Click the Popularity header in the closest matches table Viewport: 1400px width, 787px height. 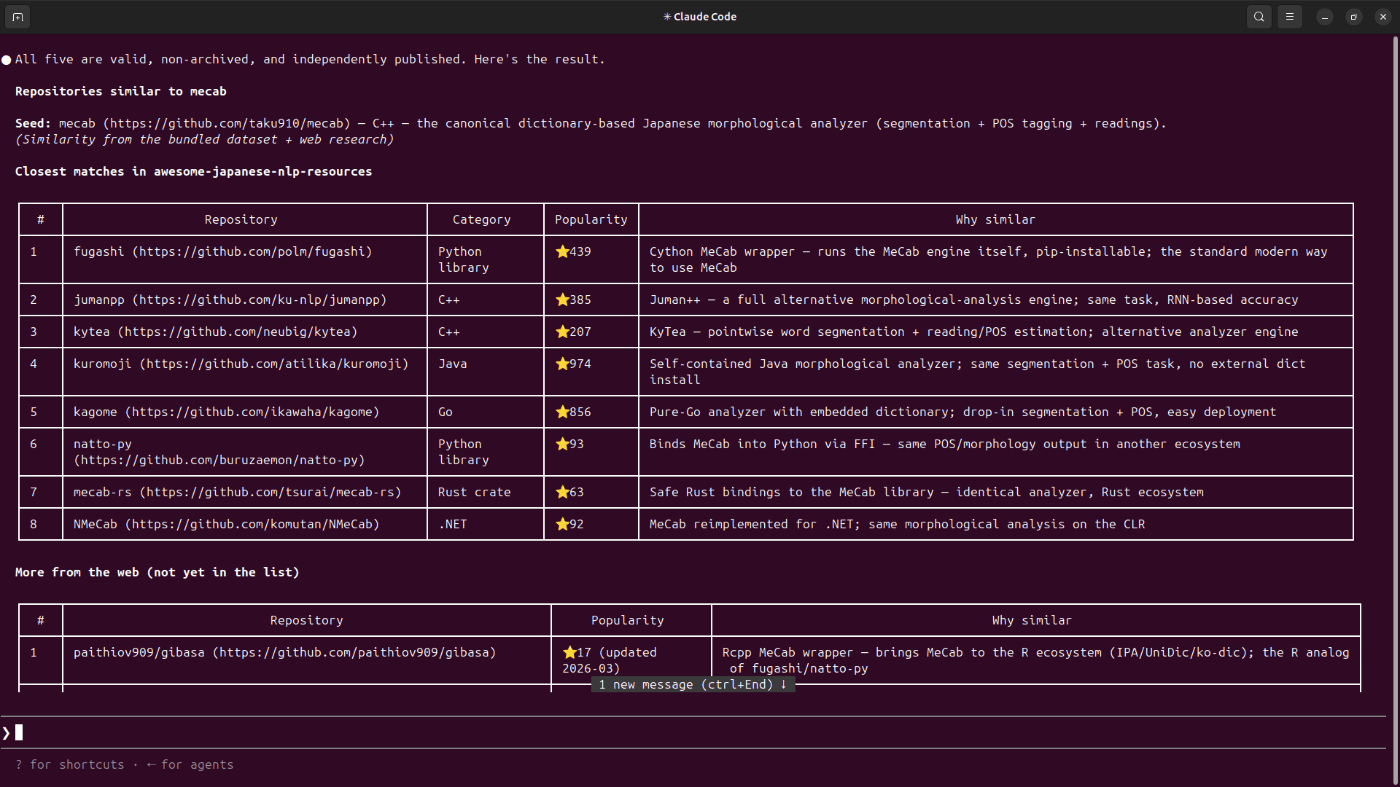click(591, 219)
